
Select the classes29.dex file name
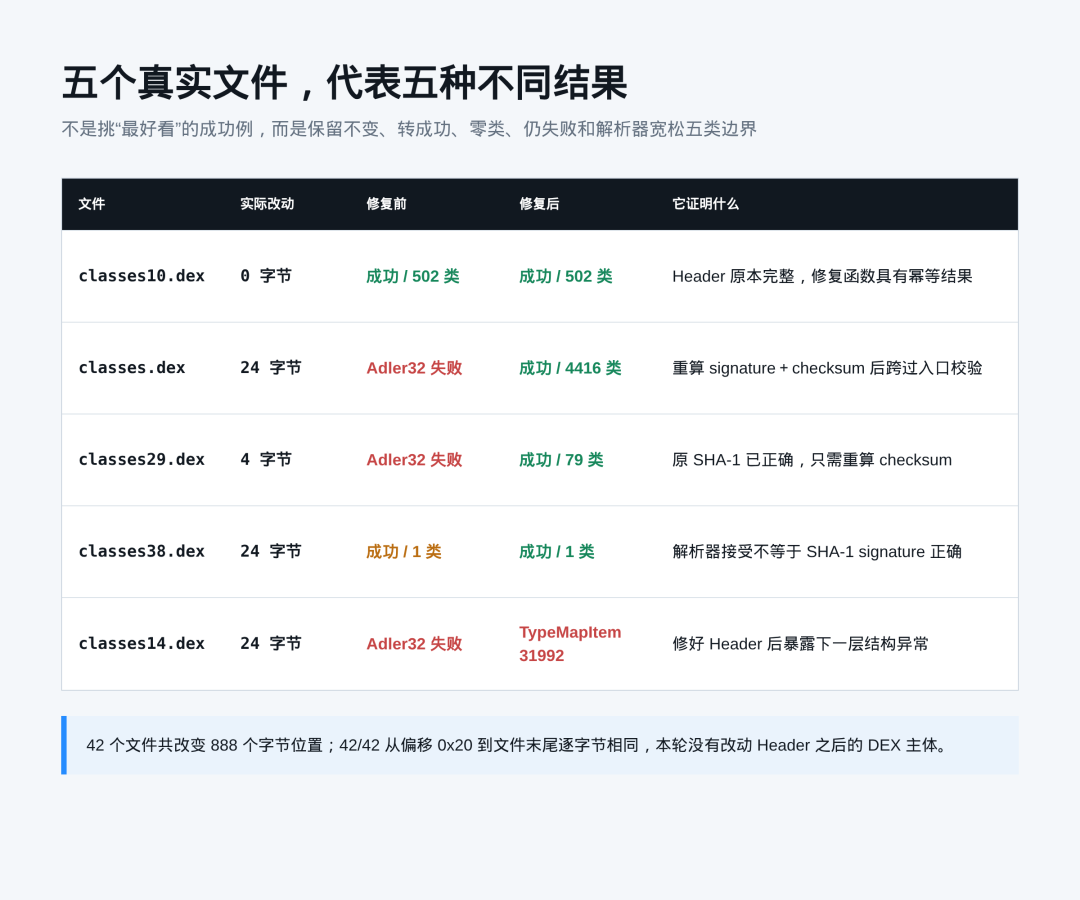pyautogui.click(x=141, y=459)
